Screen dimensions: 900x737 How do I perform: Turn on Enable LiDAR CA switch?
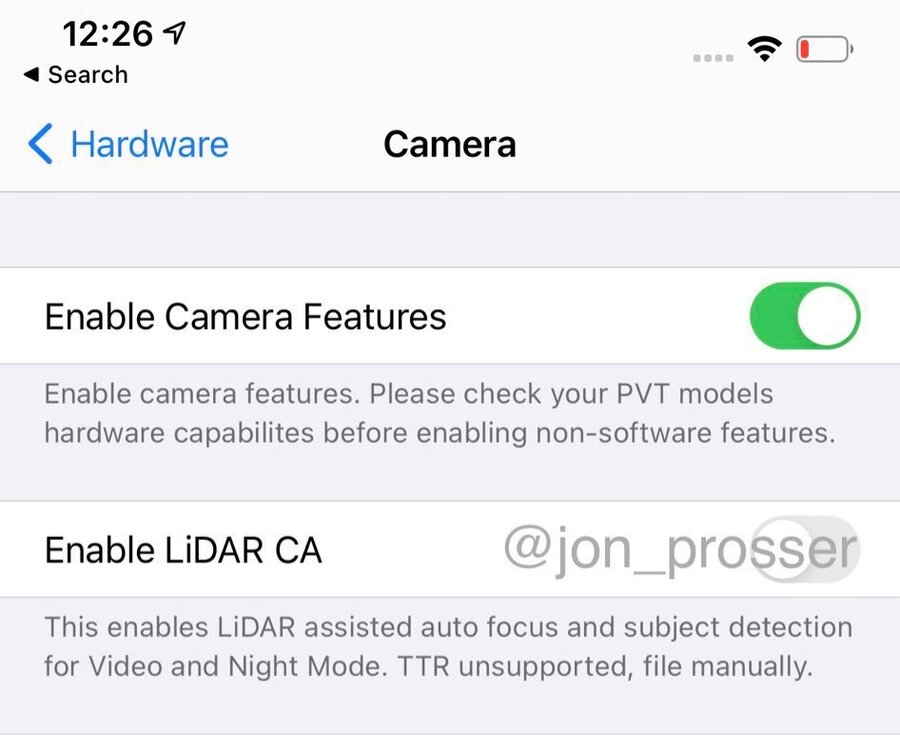805,549
